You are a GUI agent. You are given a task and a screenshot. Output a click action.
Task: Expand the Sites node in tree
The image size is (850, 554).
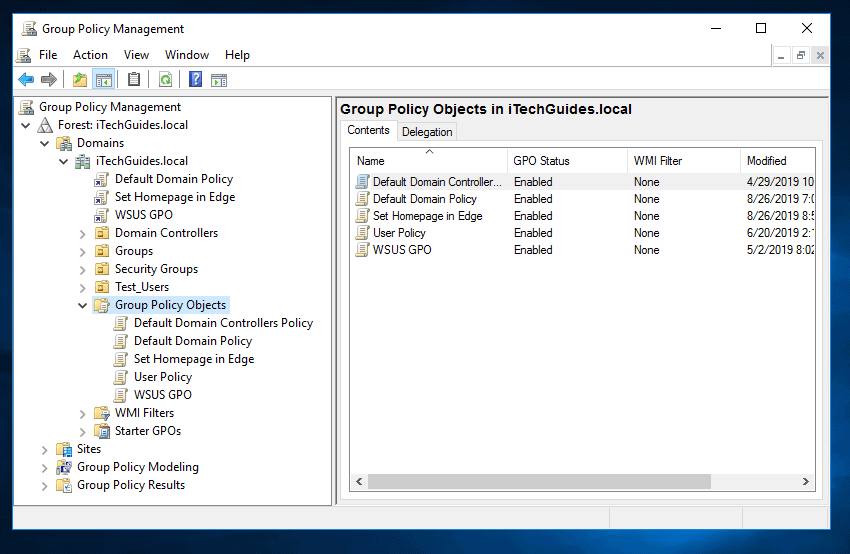[x=45, y=449]
